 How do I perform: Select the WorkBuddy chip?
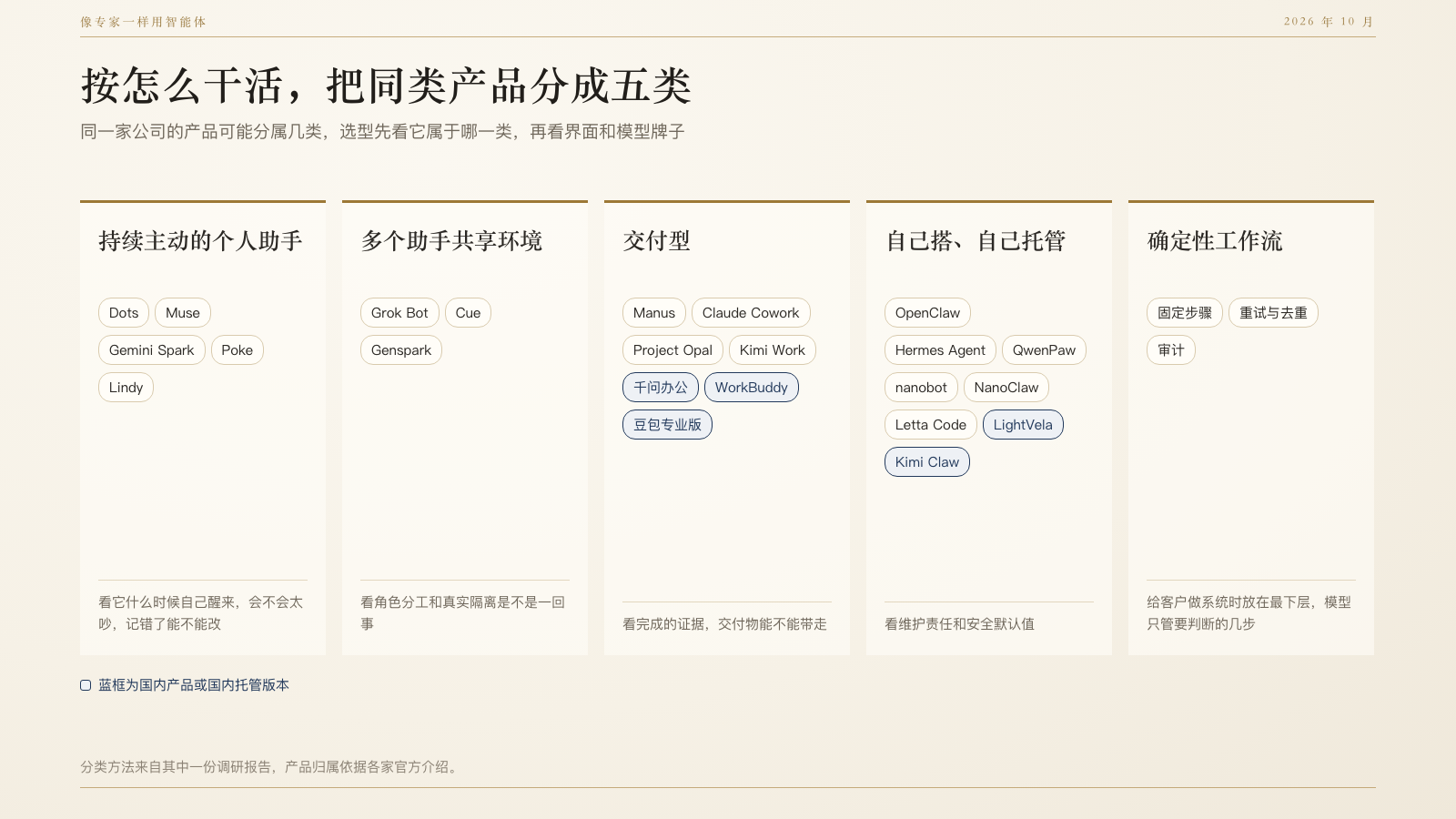point(752,388)
